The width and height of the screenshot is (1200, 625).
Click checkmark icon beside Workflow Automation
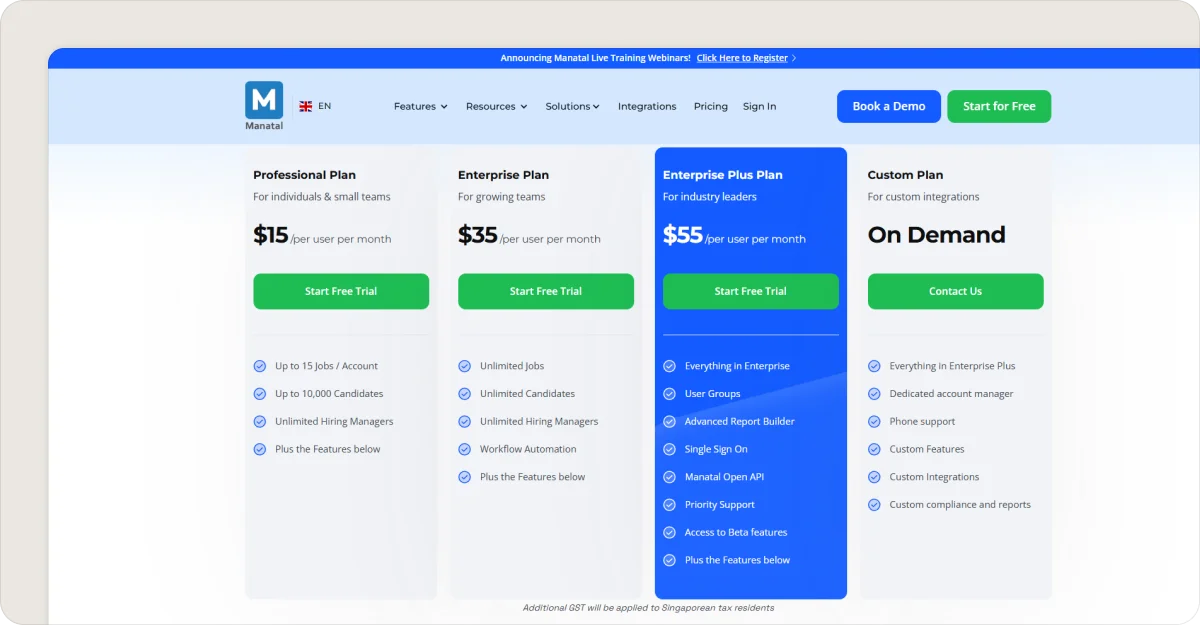click(x=464, y=450)
